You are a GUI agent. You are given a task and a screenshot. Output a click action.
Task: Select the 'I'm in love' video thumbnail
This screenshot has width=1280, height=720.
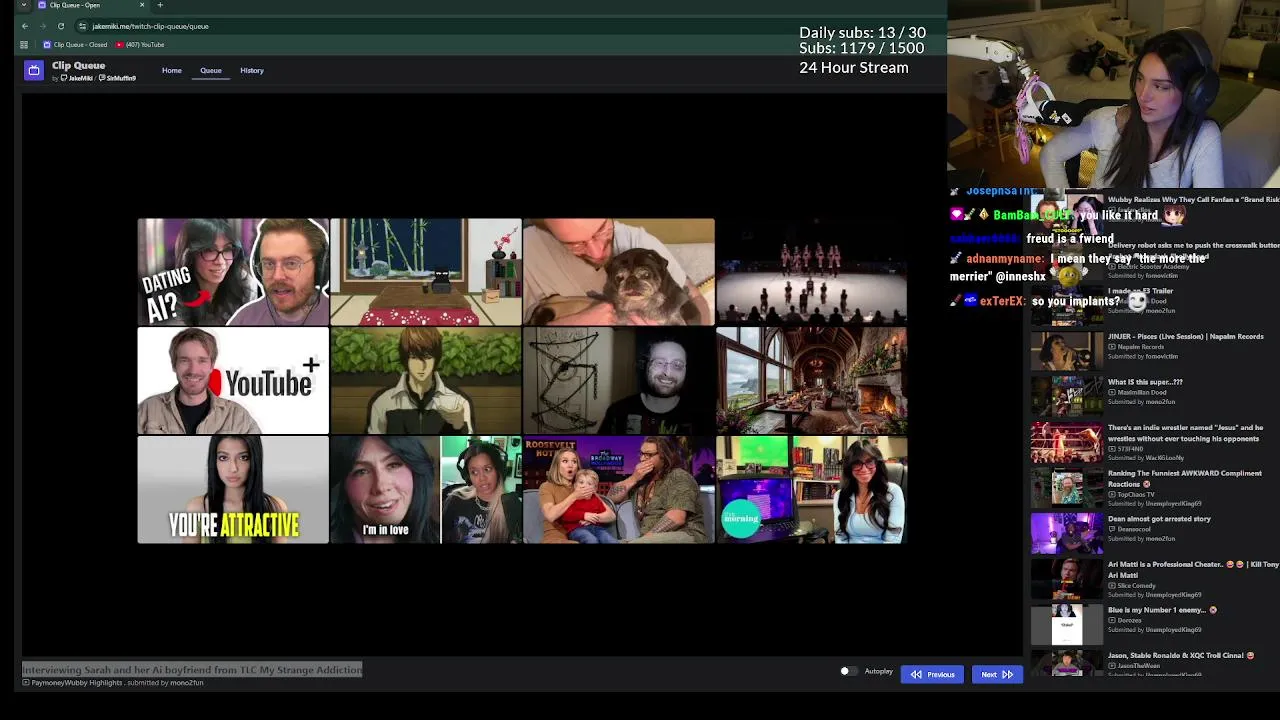426,490
